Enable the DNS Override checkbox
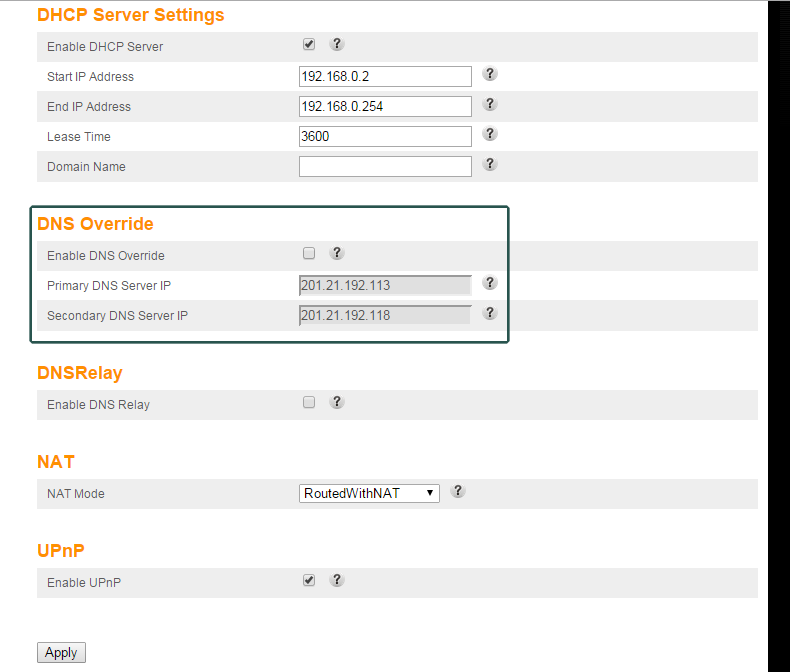This screenshot has width=790, height=672. [309, 254]
